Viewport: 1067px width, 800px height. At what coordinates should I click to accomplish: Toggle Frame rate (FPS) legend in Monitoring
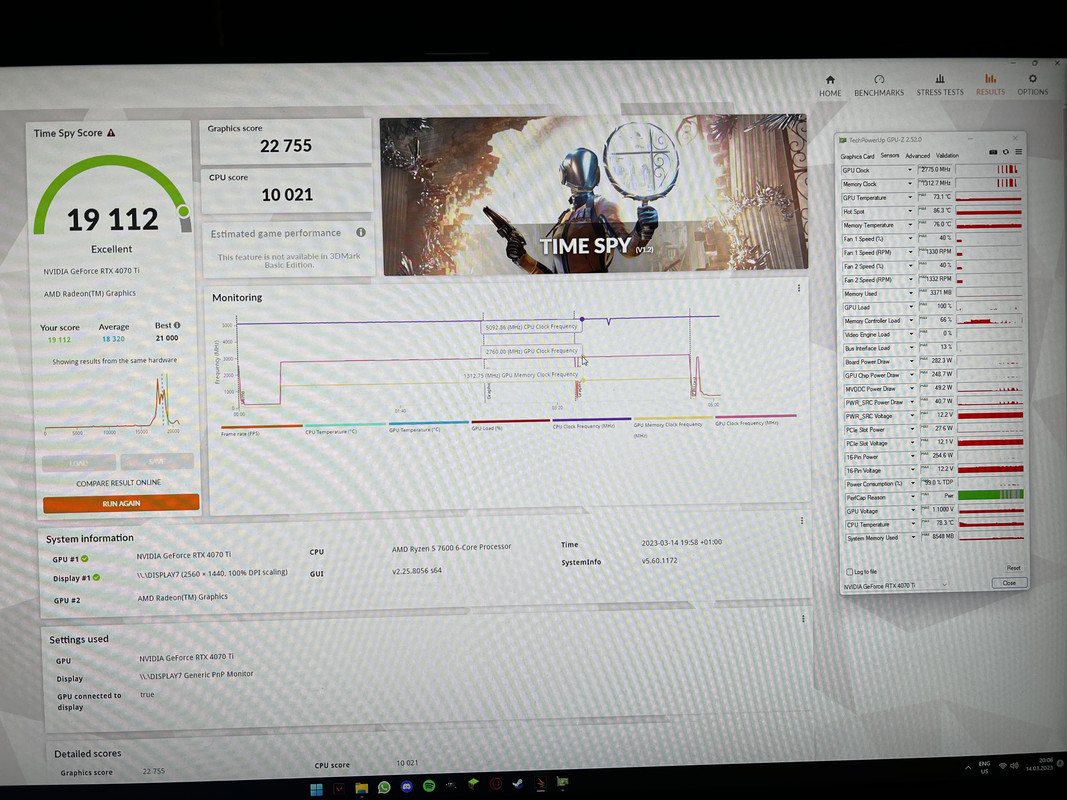(x=261, y=430)
